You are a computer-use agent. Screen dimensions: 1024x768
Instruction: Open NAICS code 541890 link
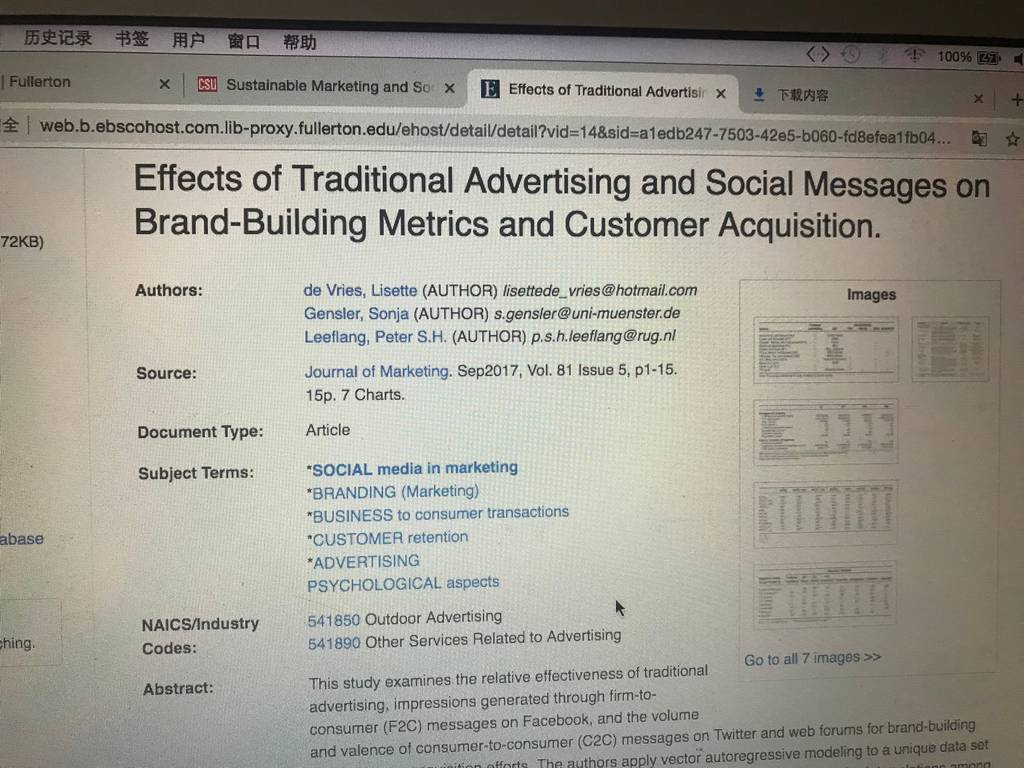[x=334, y=643]
